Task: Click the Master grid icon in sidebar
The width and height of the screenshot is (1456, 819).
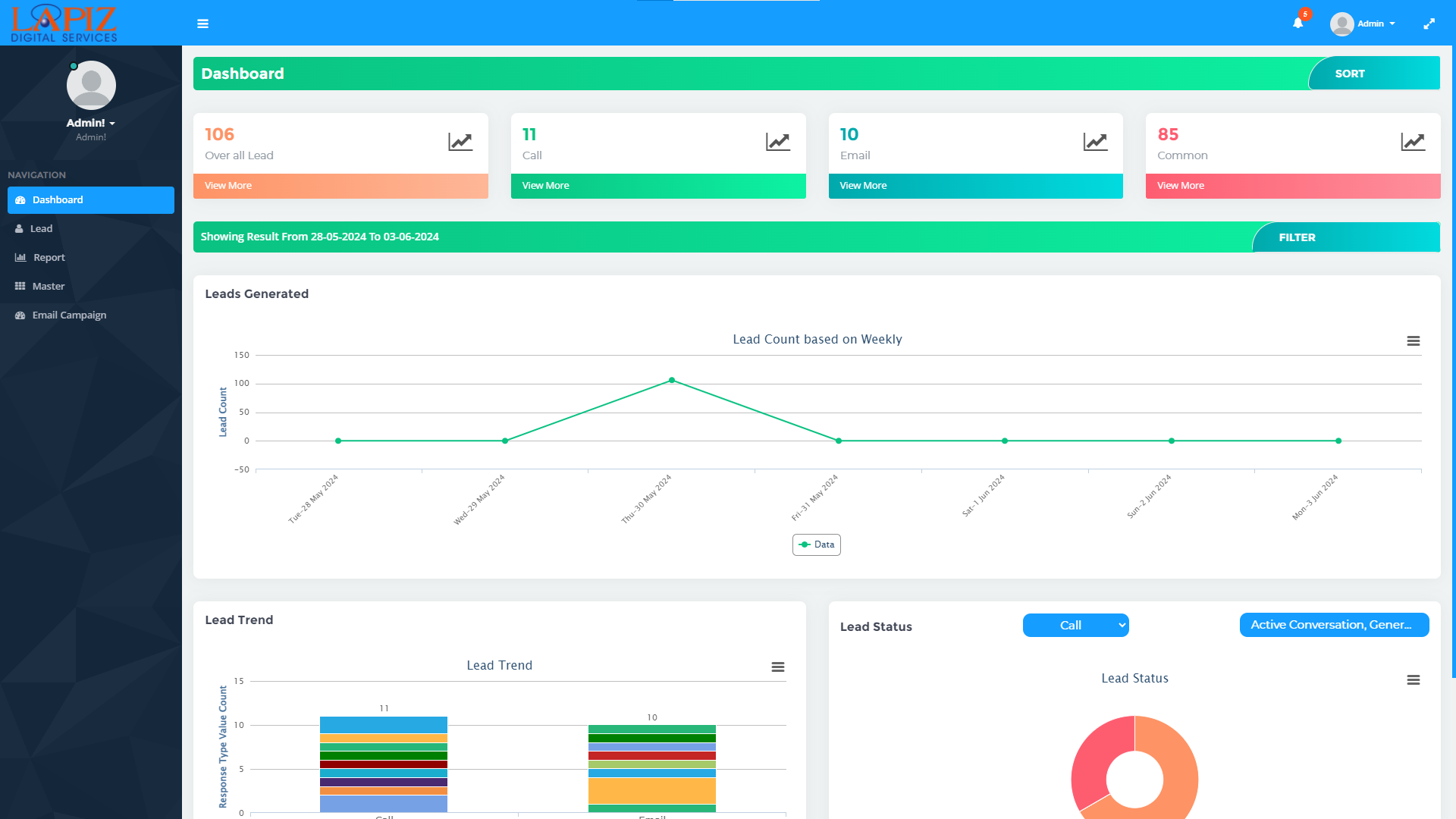Action: click(20, 286)
